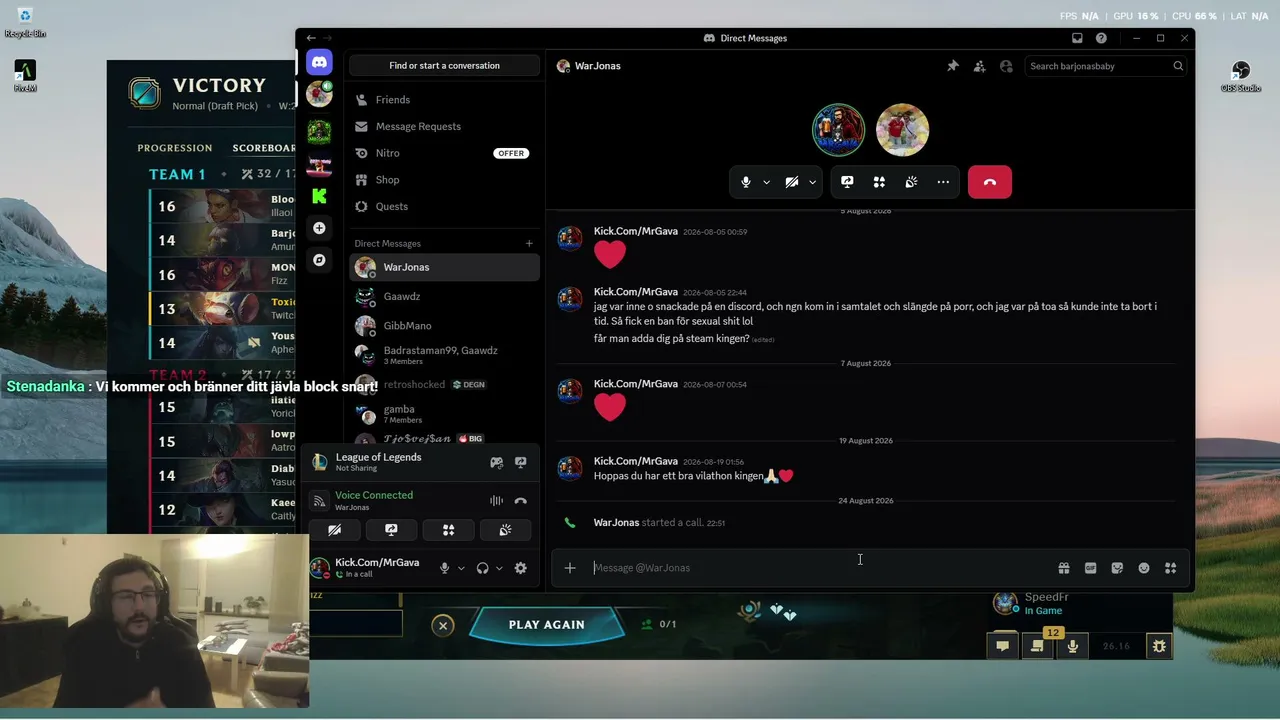Open apps launcher in message bar
This screenshot has width=1280, height=720.
pyautogui.click(x=1170, y=568)
